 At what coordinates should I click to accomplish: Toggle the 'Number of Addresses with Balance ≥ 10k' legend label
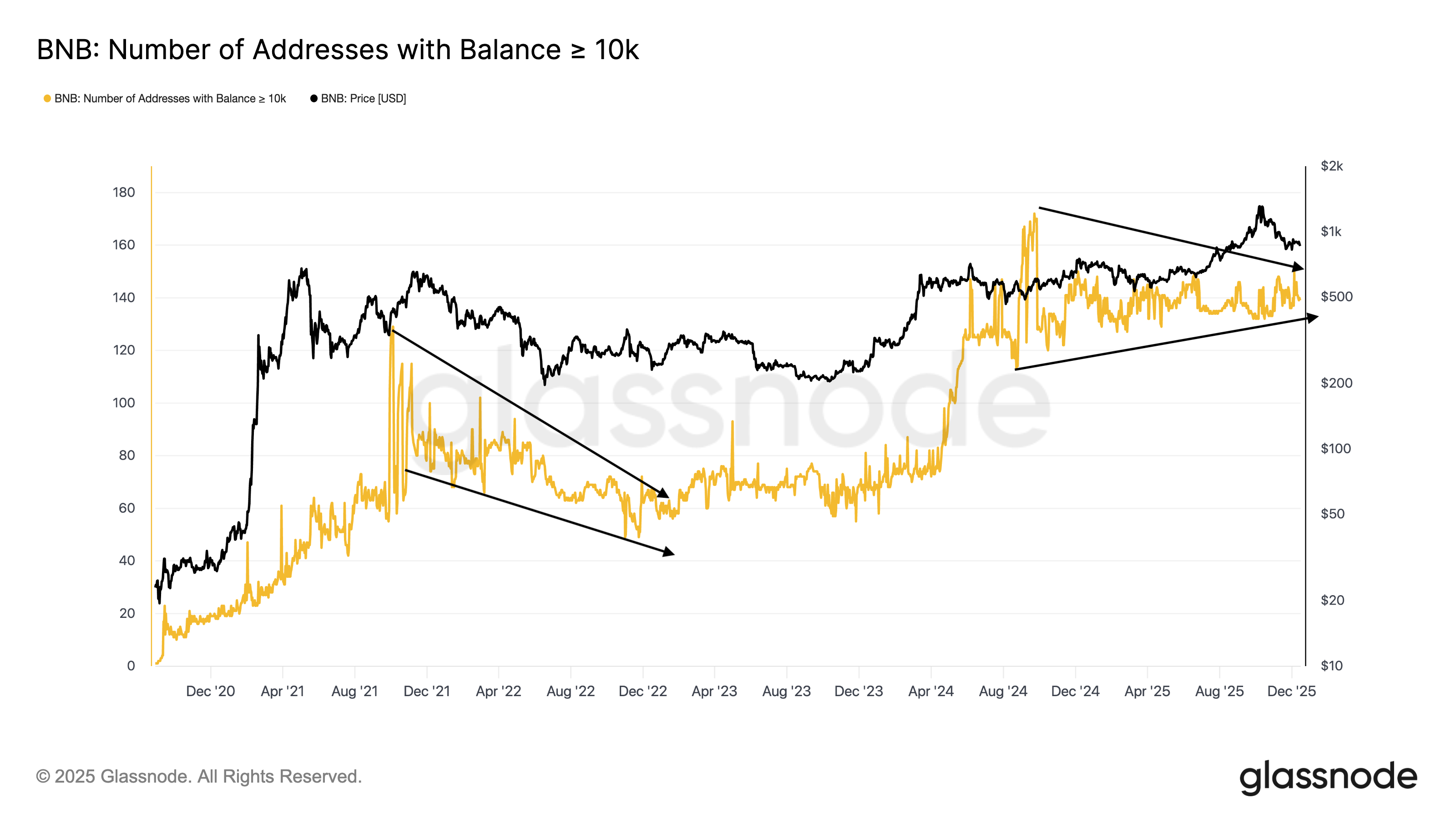[170, 99]
